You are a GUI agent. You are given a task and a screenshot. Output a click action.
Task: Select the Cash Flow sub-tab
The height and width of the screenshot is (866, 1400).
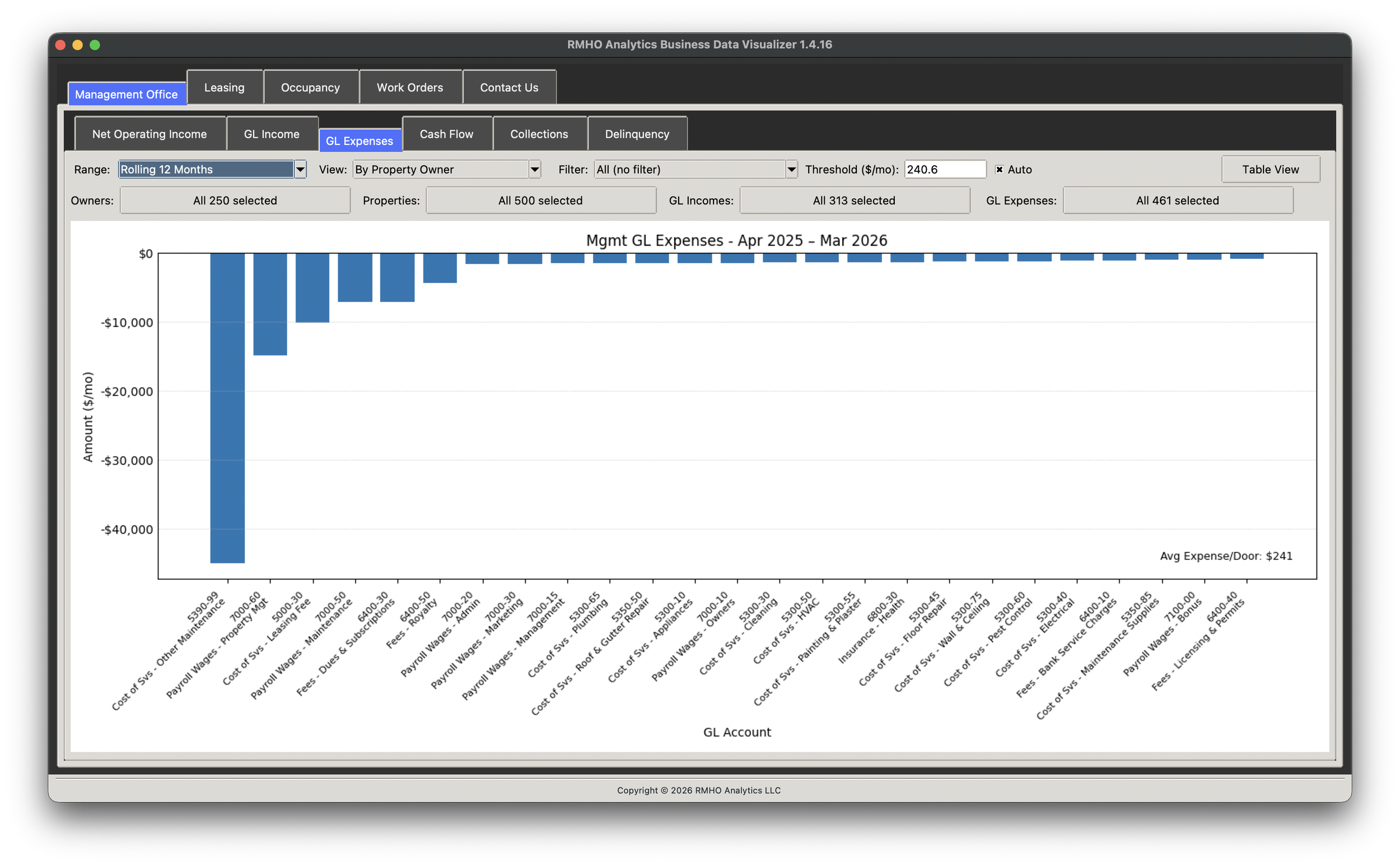pyautogui.click(x=447, y=134)
